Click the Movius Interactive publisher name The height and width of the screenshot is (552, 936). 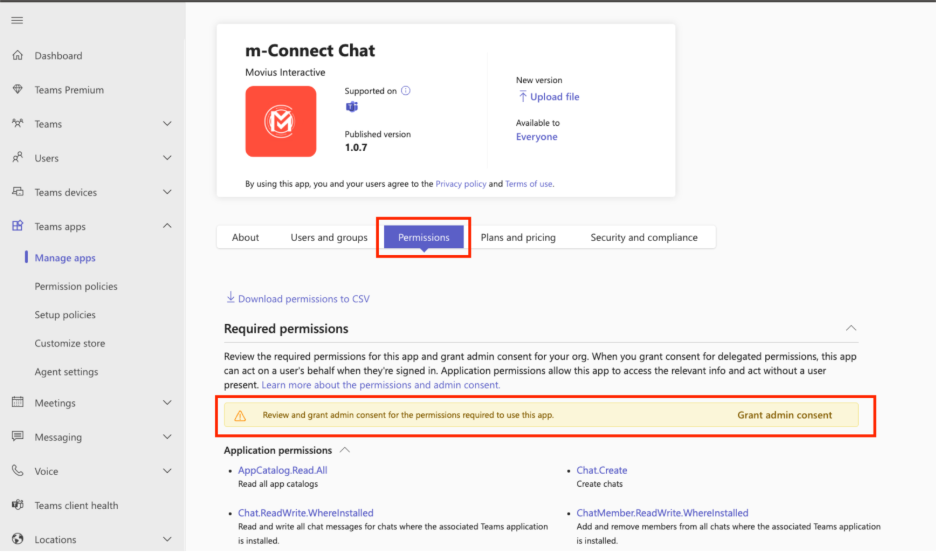285,72
